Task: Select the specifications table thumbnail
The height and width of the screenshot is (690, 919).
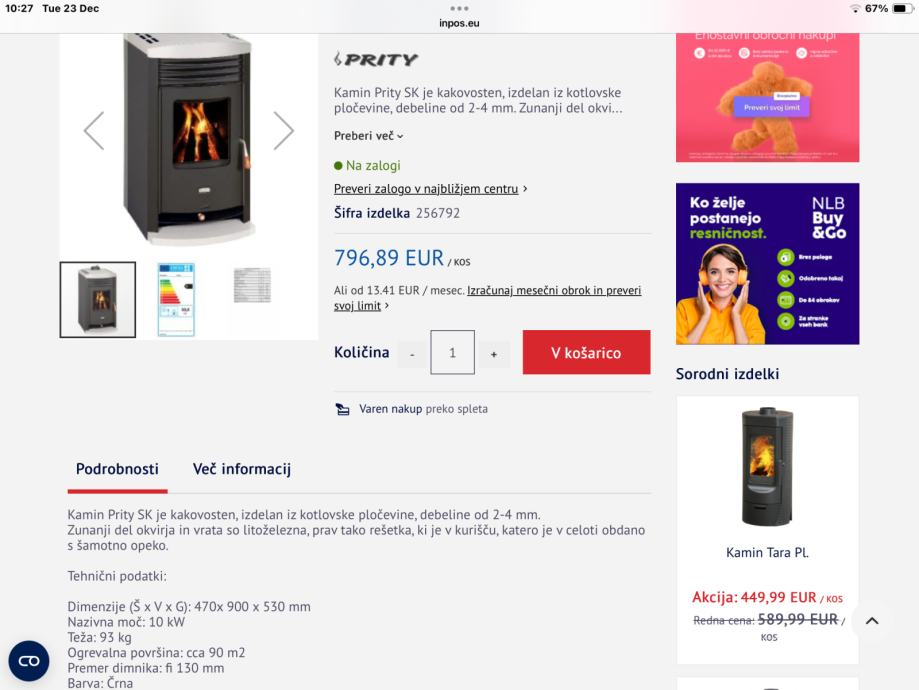Action: (x=252, y=285)
